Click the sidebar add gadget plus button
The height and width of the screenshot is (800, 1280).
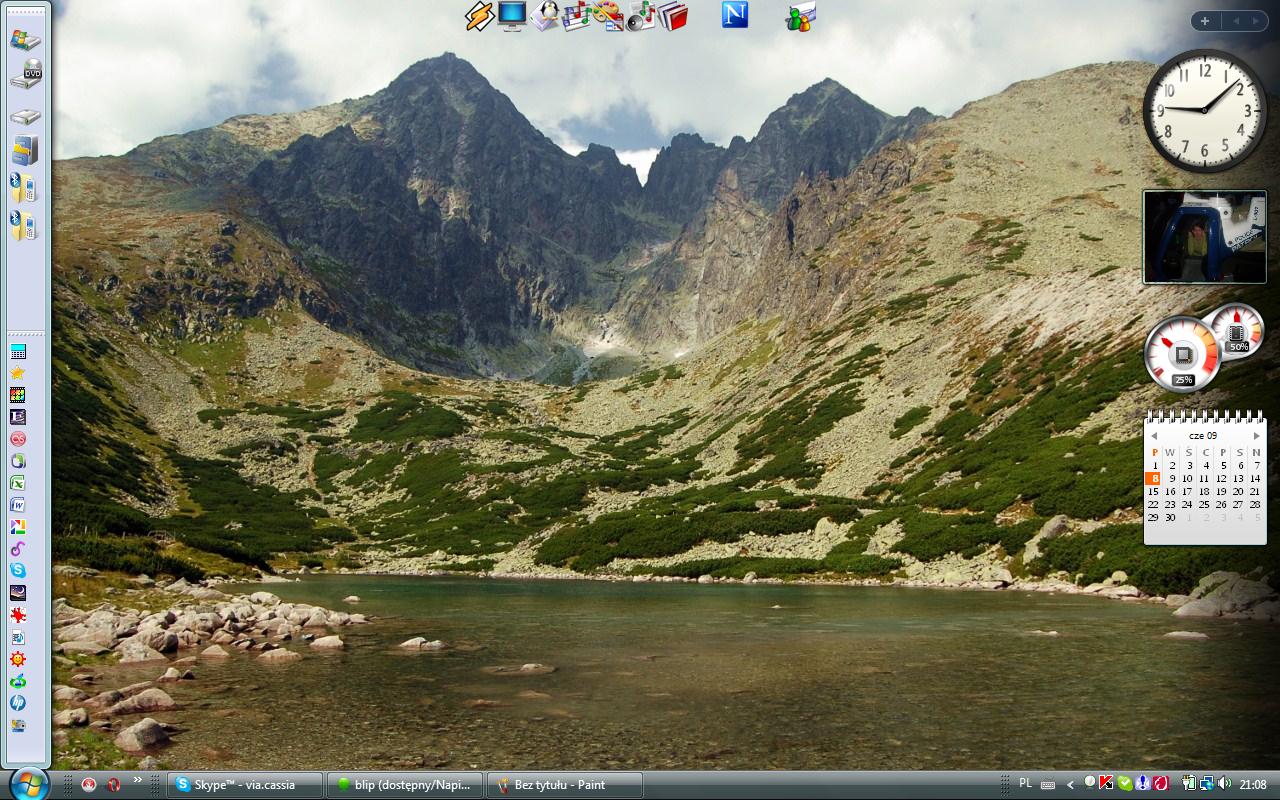pos(1205,21)
